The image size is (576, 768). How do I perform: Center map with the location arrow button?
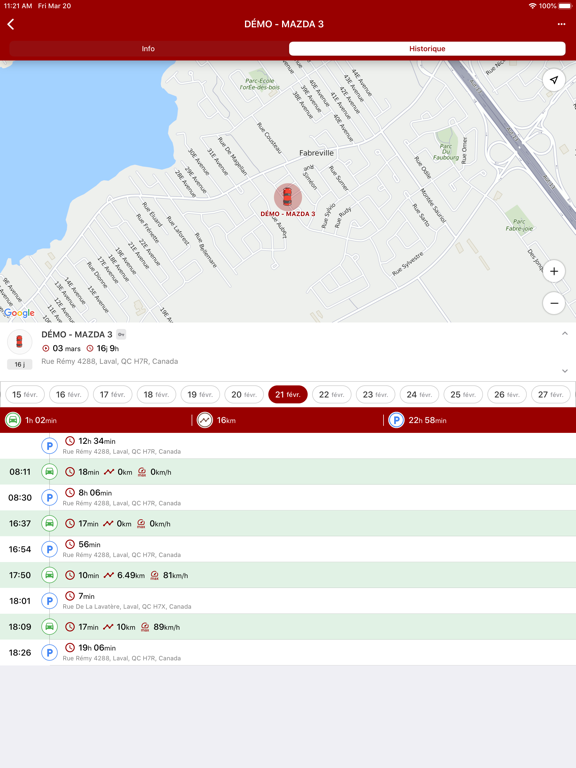click(554, 80)
